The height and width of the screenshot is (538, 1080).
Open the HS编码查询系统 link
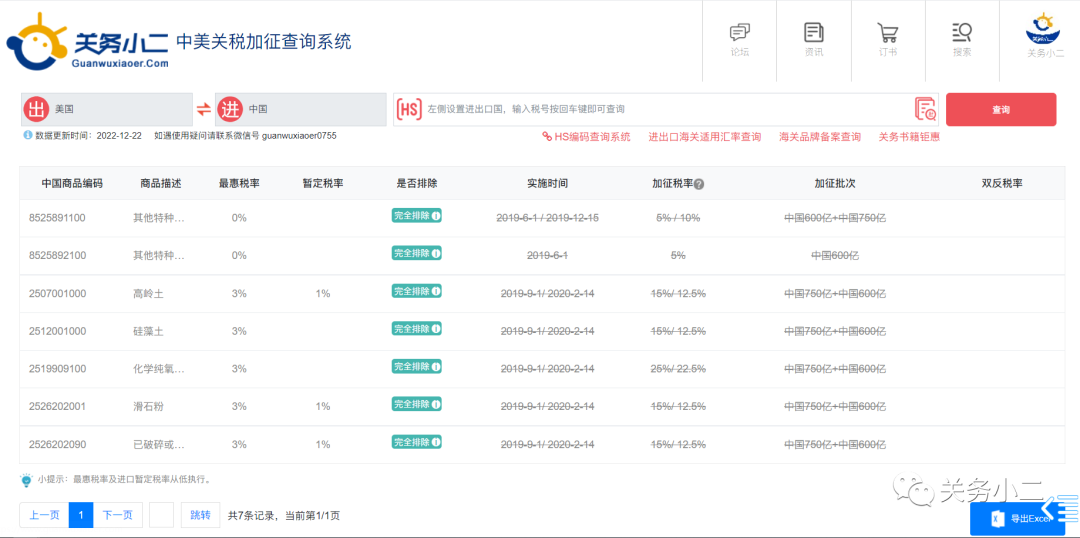point(586,137)
